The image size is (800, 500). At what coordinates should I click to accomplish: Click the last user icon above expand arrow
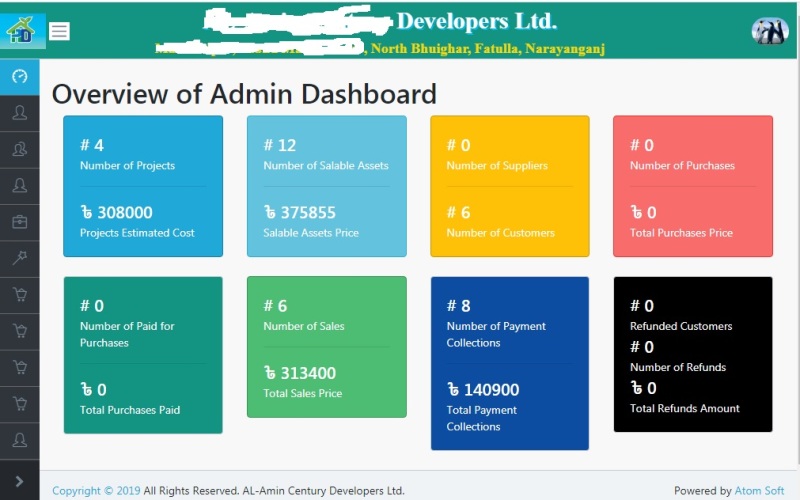pyautogui.click(x=19, y=439)
